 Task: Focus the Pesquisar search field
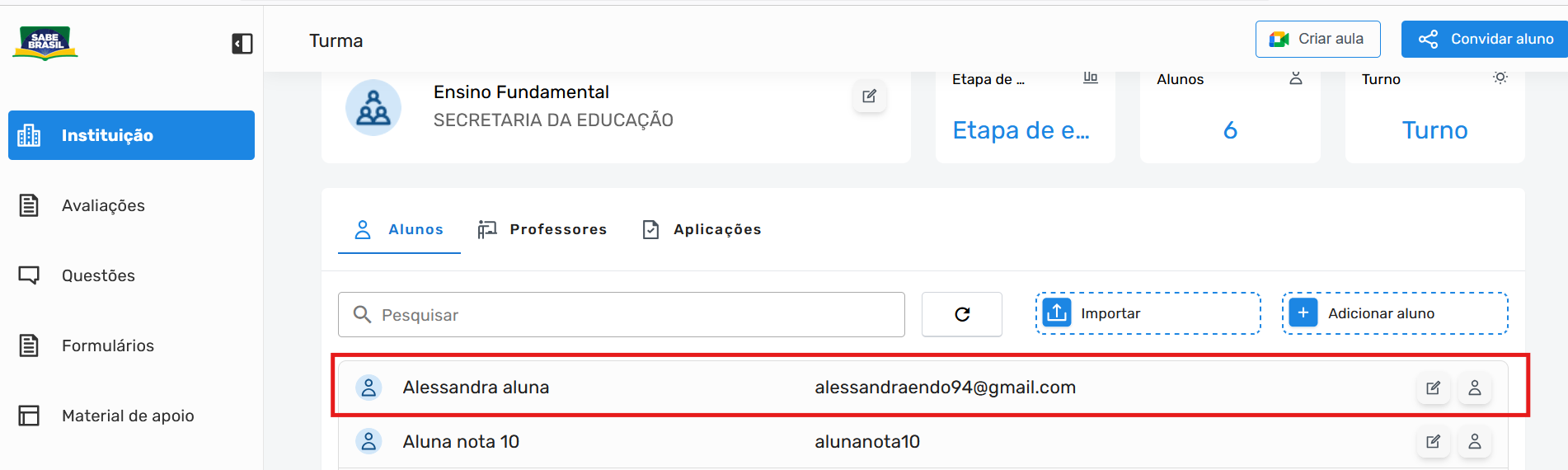click(x=622, y=314)
